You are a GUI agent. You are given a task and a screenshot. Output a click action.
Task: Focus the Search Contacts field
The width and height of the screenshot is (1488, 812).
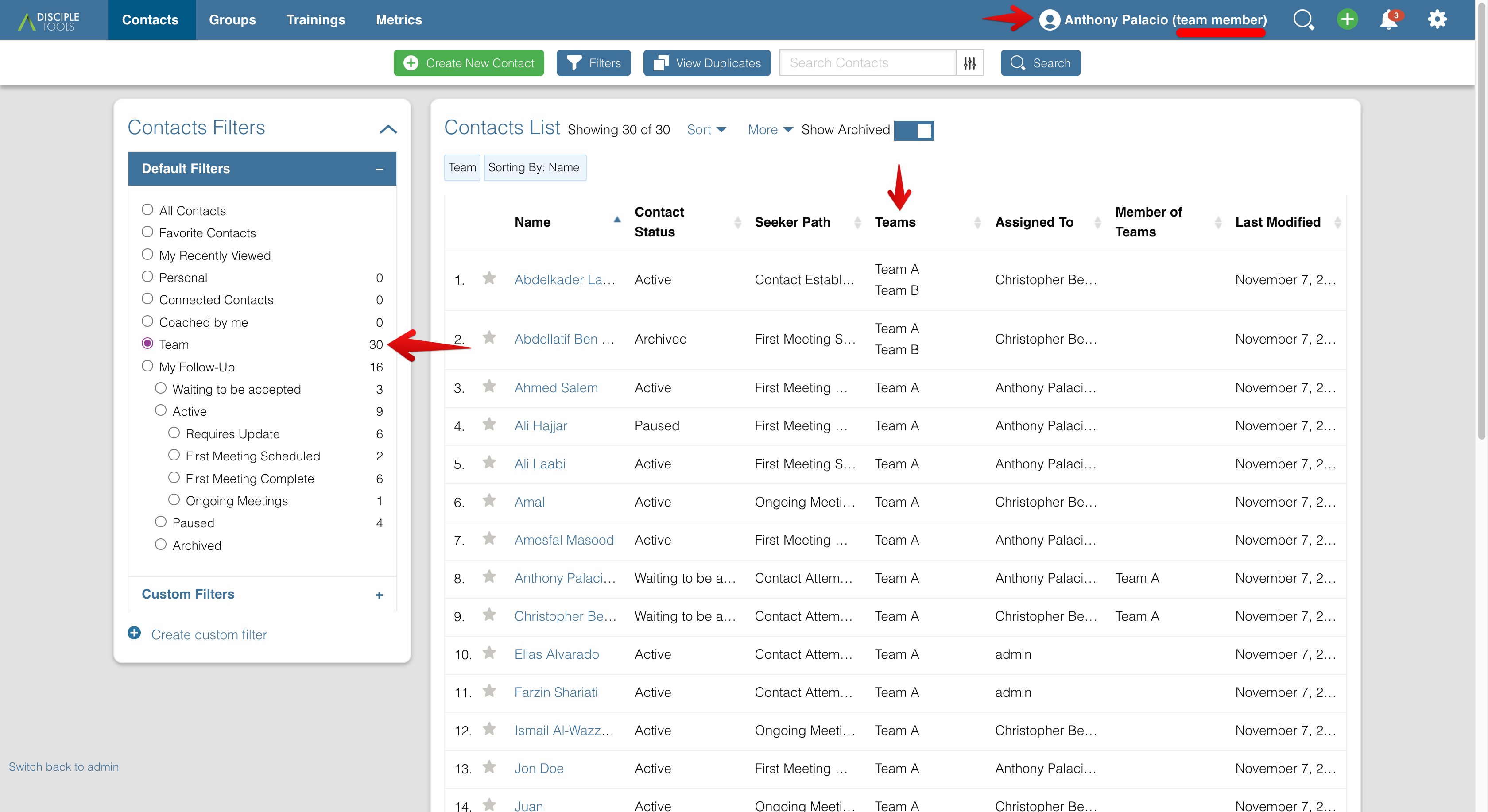[868, 63]
